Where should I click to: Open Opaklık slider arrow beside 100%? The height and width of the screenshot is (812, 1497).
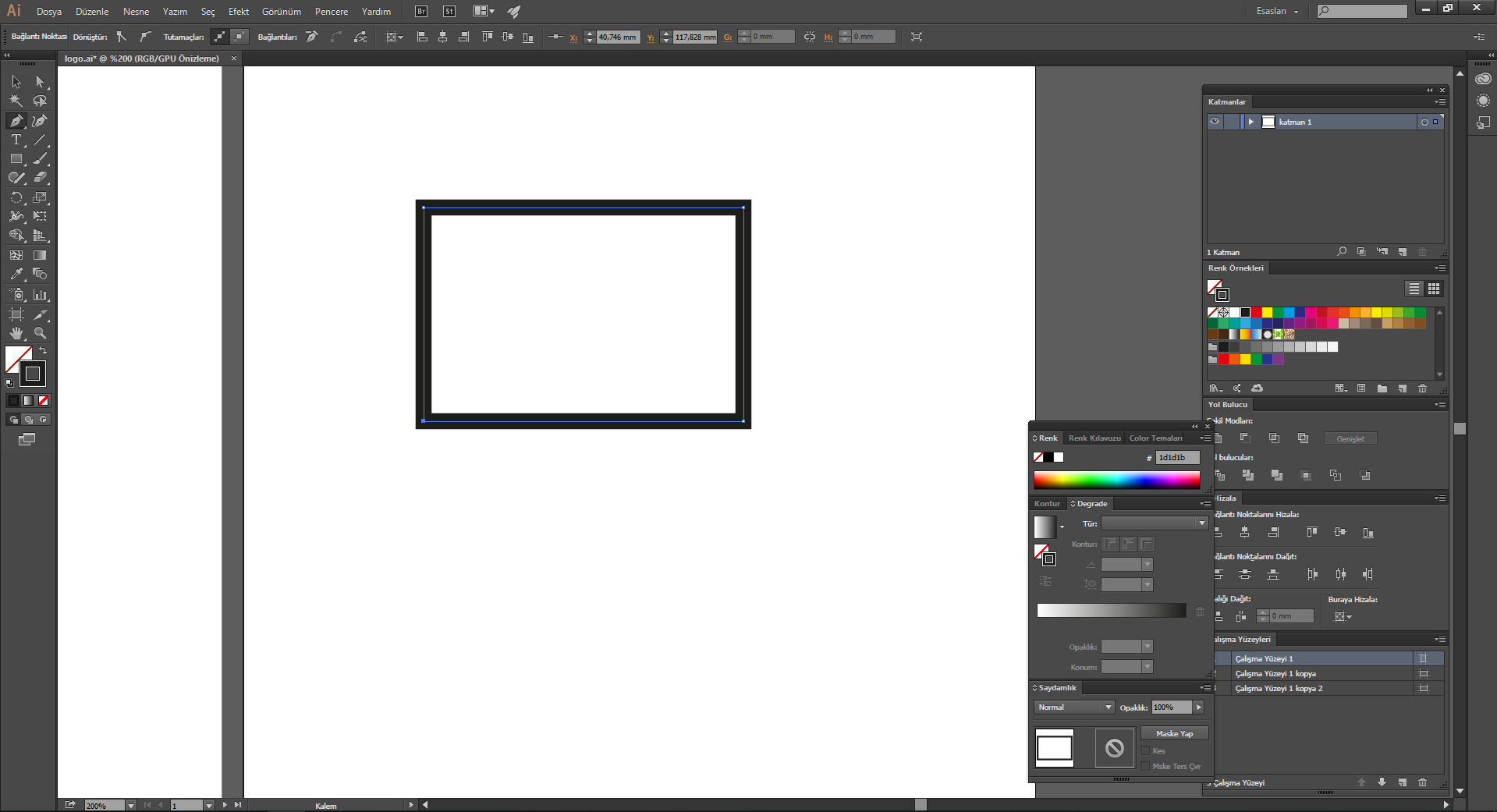1198,707
